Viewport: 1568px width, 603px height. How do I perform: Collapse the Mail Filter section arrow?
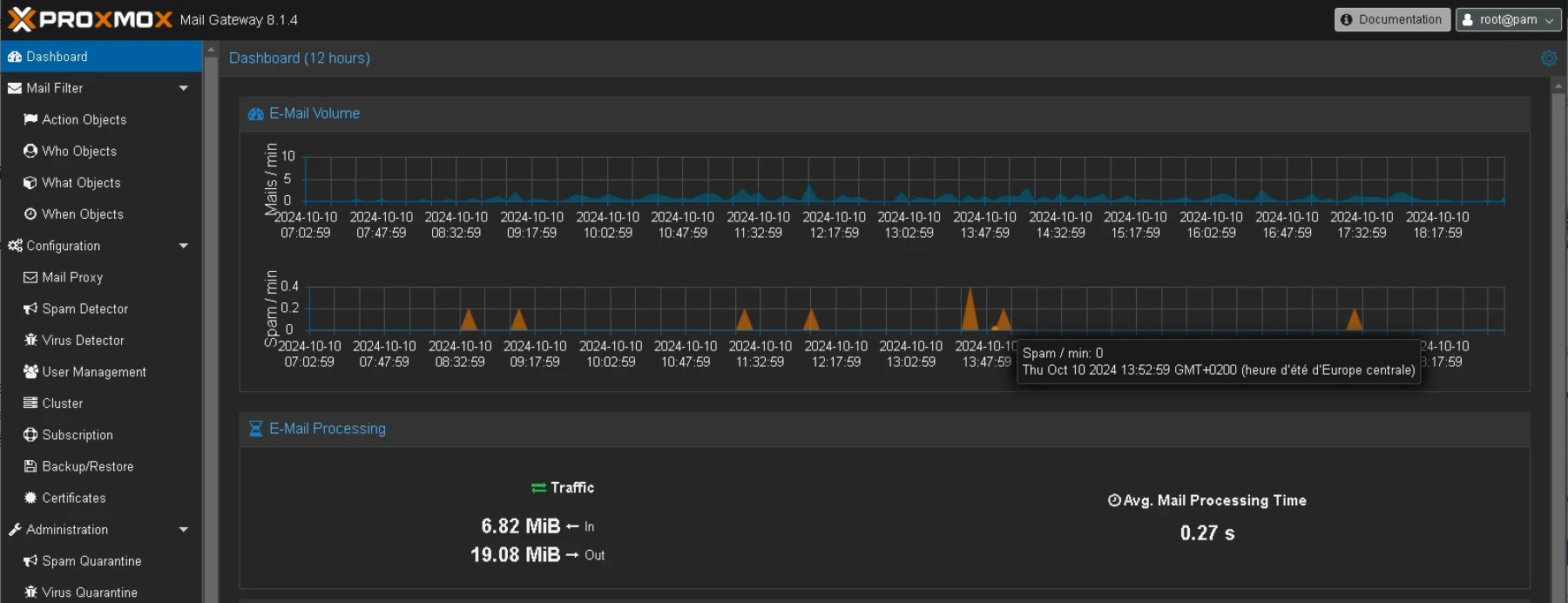click(x=183, y=88)
